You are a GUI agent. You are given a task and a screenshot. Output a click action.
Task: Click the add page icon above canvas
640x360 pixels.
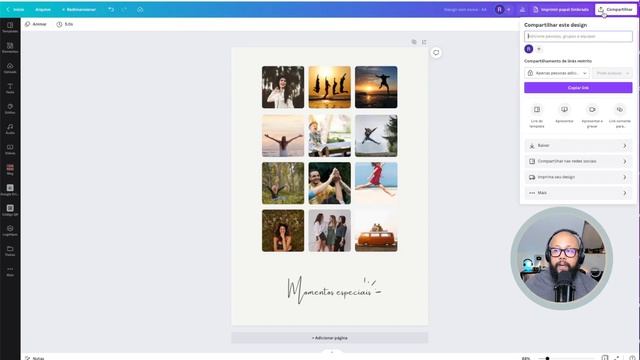(424, 42)
